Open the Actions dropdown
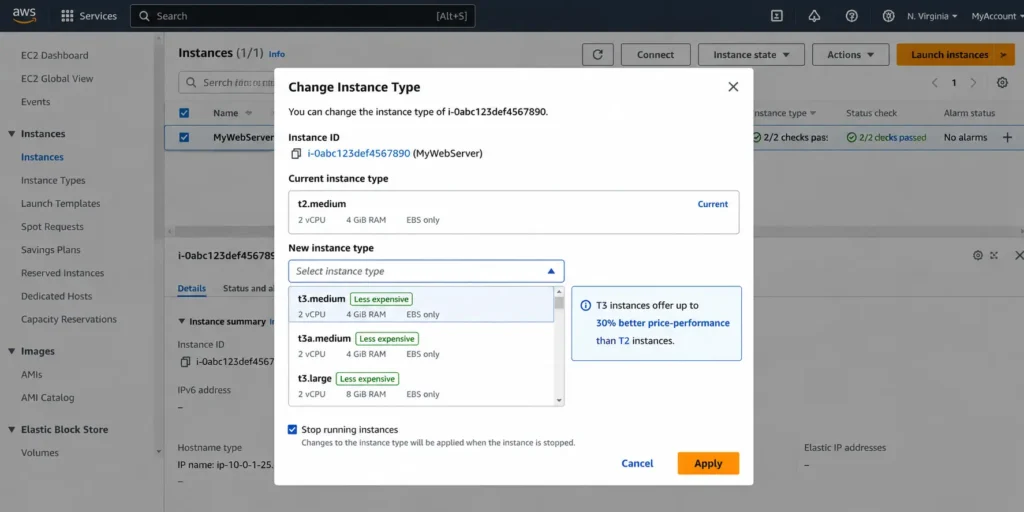 pos(850,55)
